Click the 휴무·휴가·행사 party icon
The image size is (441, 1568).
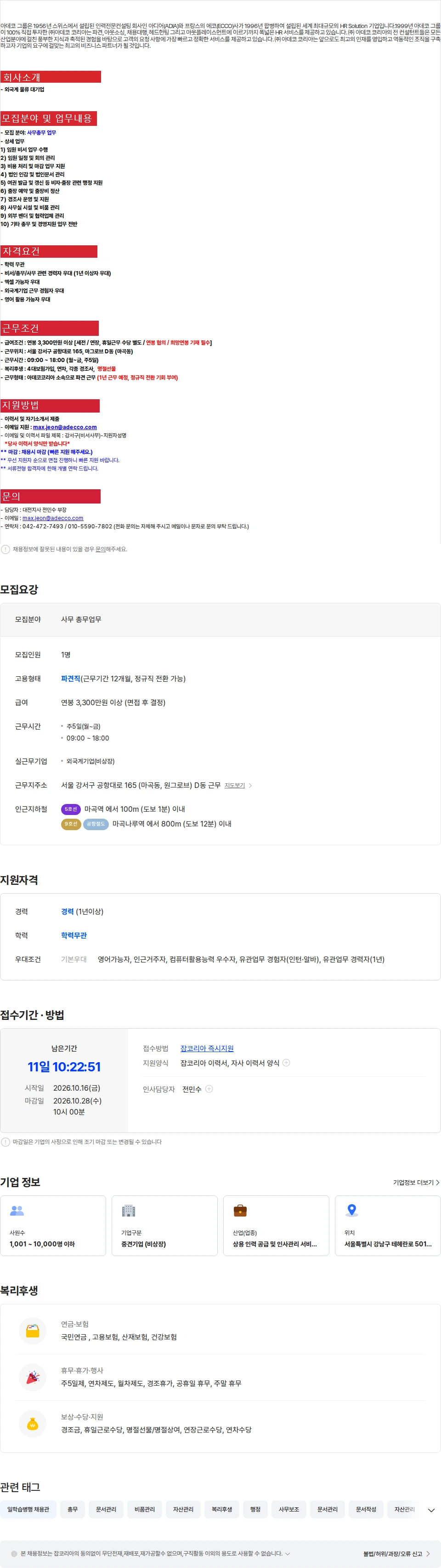(x=33, y=1377)
